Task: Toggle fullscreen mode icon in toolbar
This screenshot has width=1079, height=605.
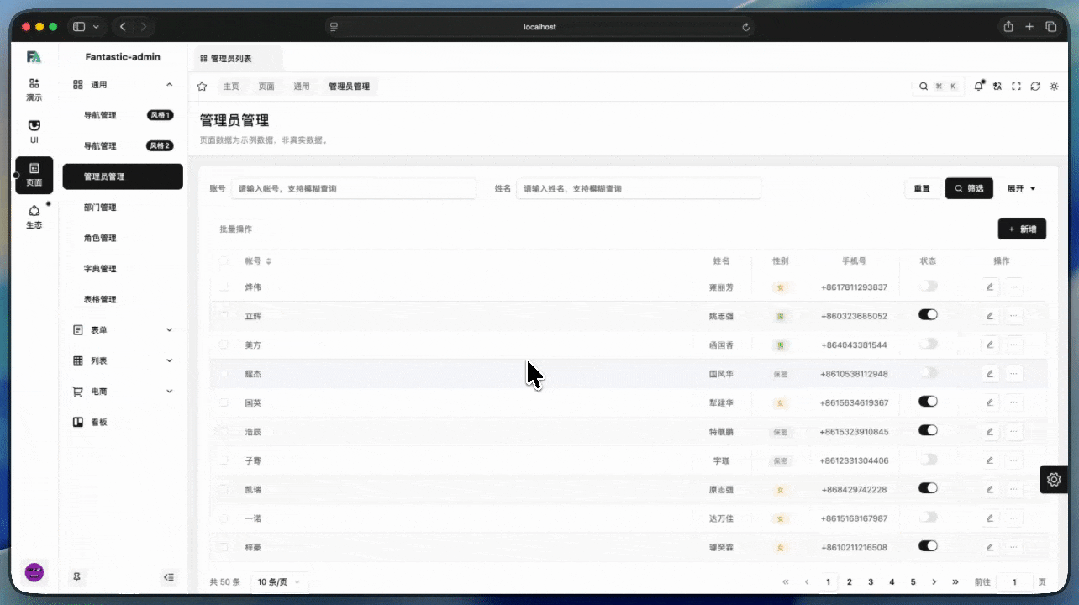Action: tap(1016, 86)
